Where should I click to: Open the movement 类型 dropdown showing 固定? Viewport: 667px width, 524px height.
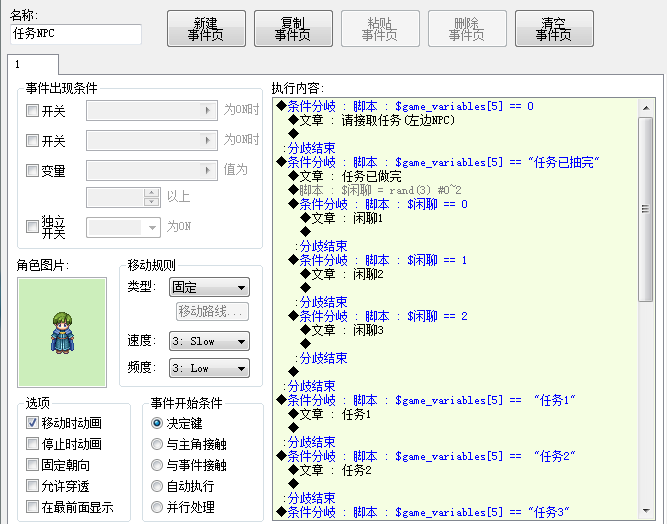[x=209, y=288]
